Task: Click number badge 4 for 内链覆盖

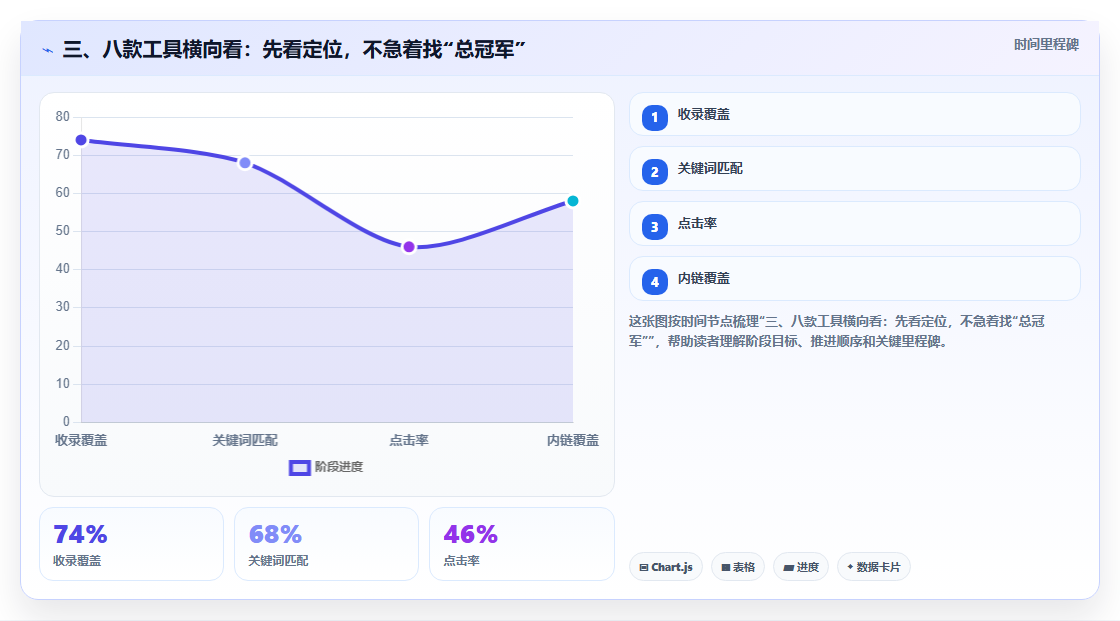Action: 654,282
